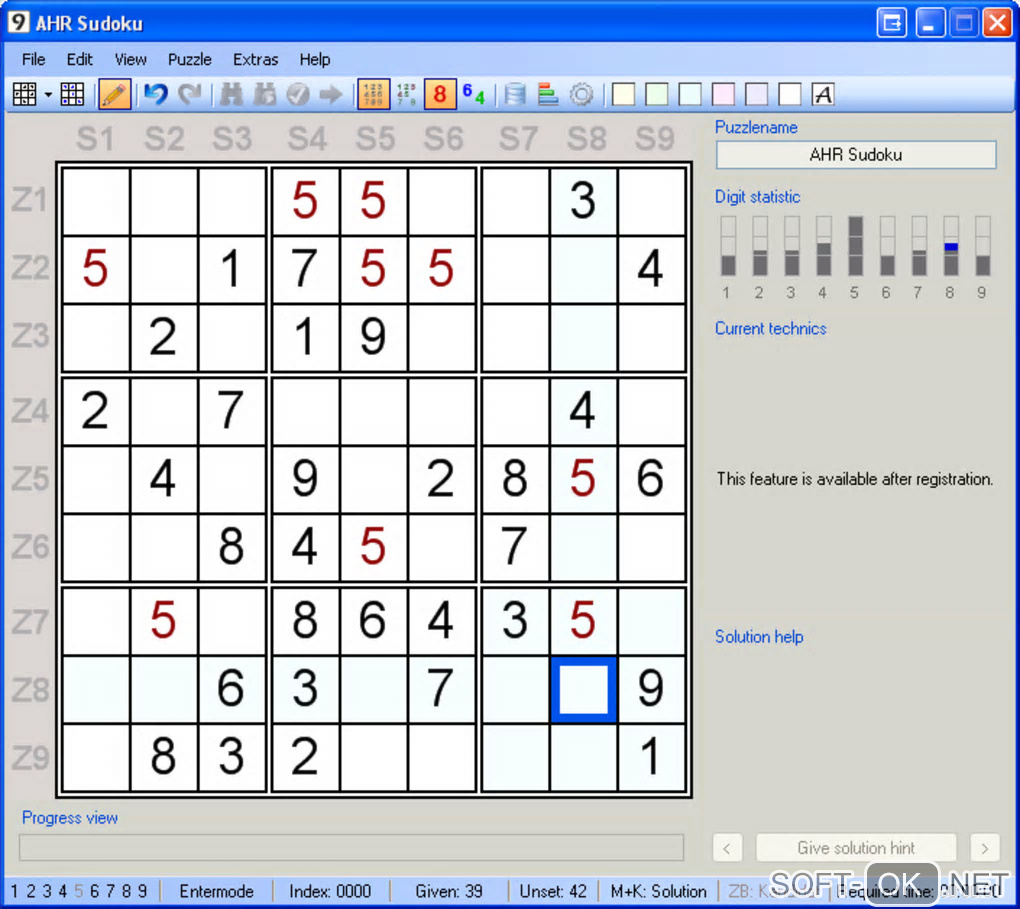The width and height of the screenshot is (1020, 909).
Task: Click the second binoculars icon
Action: point(265,94)
